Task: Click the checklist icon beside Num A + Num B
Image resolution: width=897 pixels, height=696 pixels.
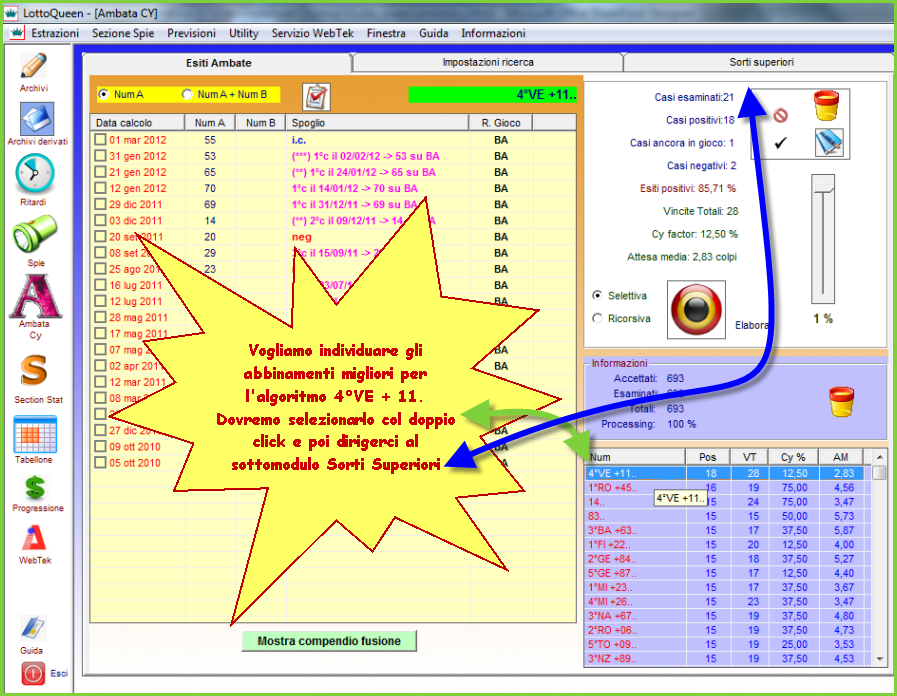Action: coord(316,97)
